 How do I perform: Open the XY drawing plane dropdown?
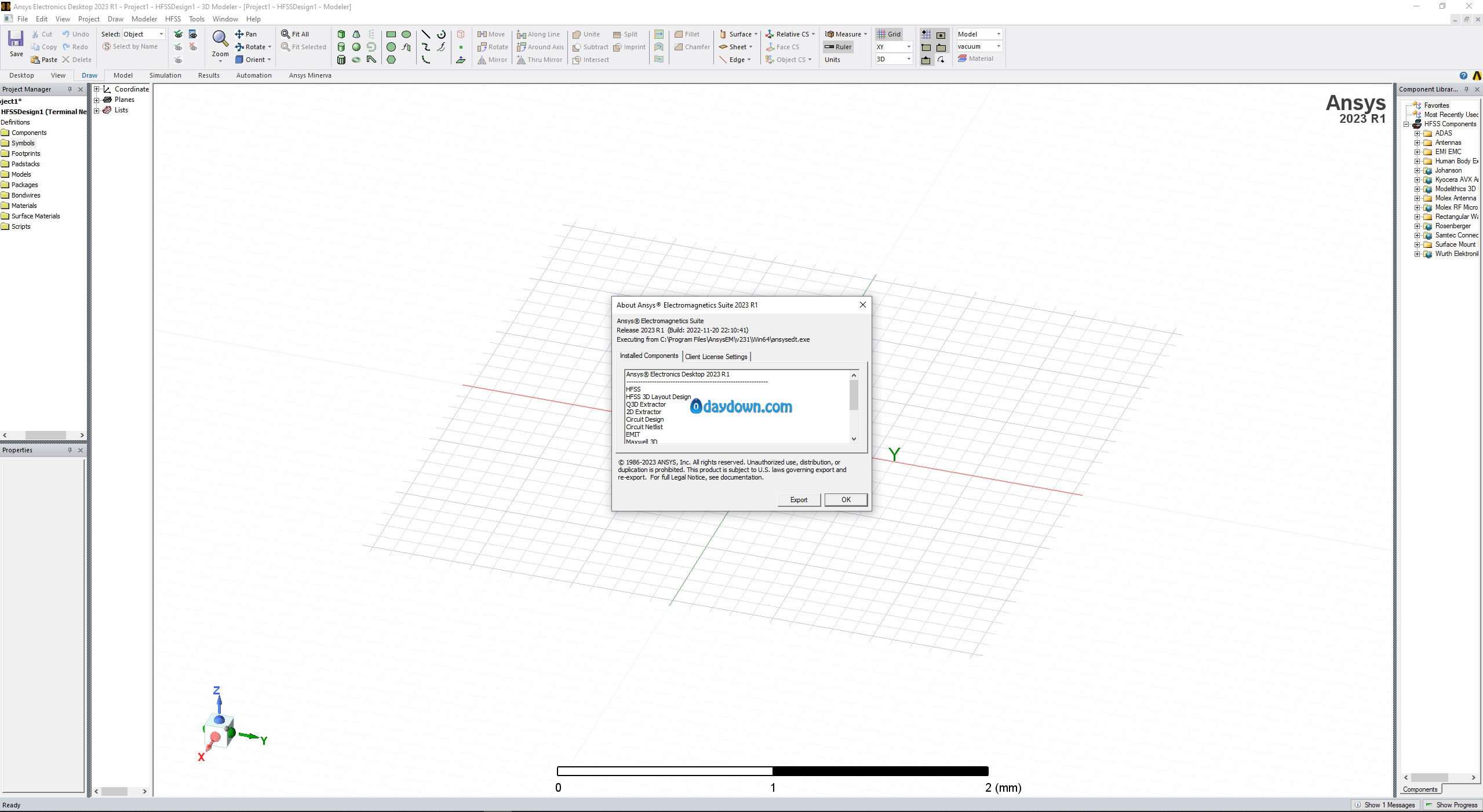click(894, 47)
